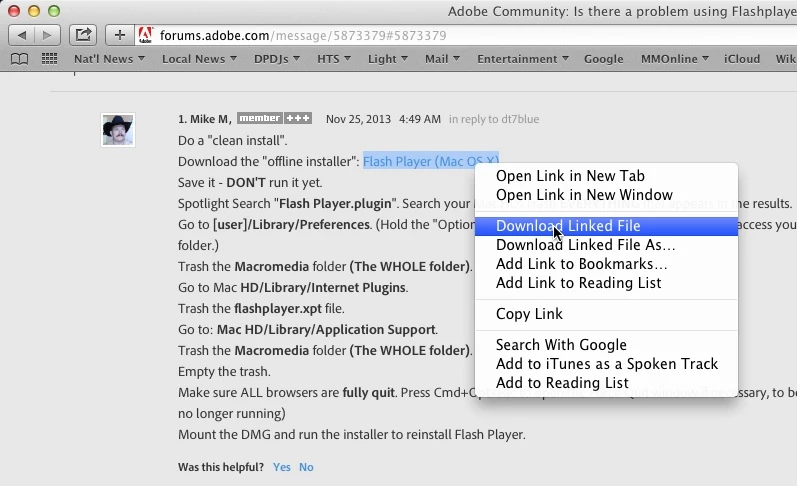This screenshot has height=486, width=797.
Task: Open the Share button in toolbar
Action: coord(83,35)
